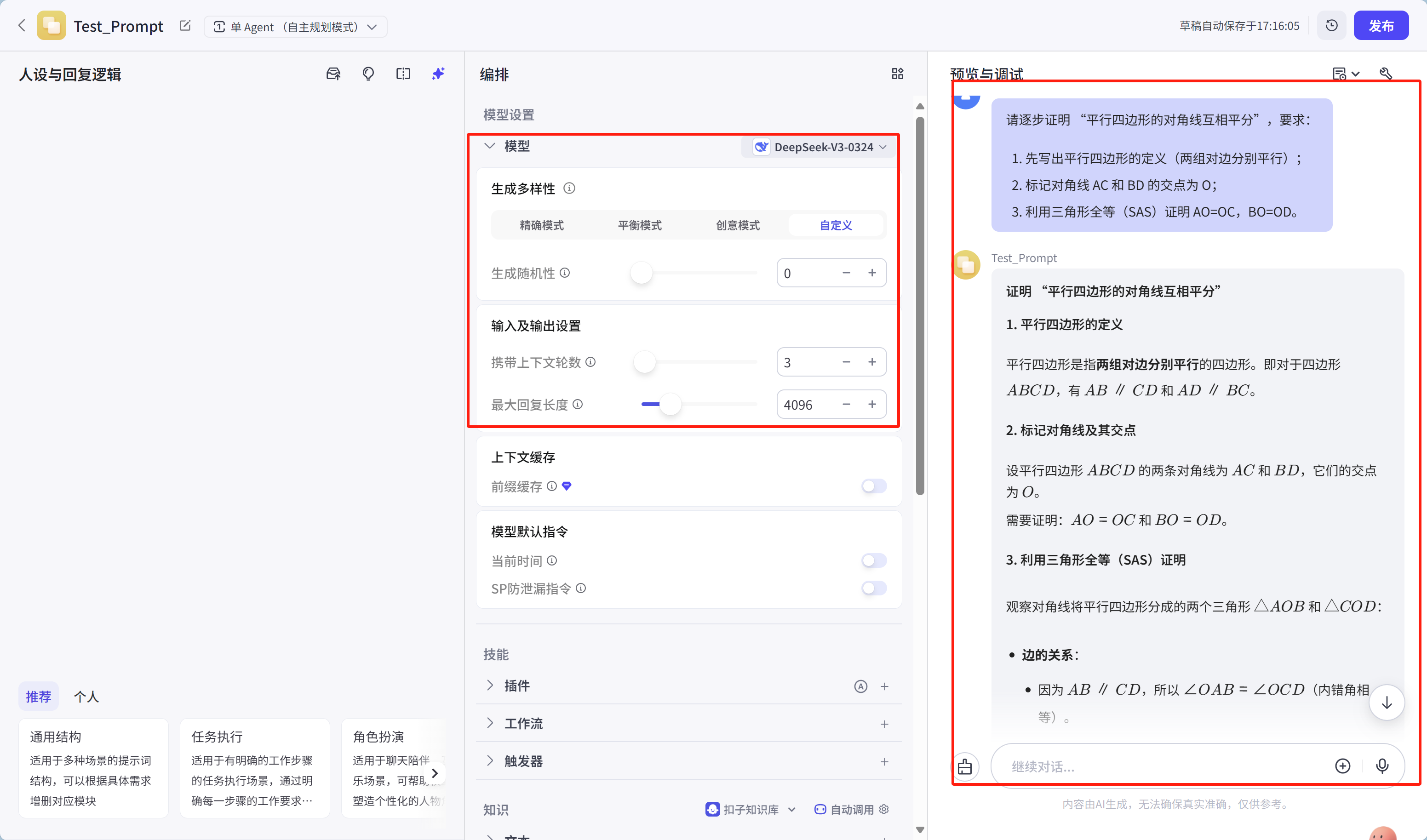This screenshot has height=840, width=1427.
Task: Click the AI prompt optimize sparkle icon
Action: (x=438, y=74)
